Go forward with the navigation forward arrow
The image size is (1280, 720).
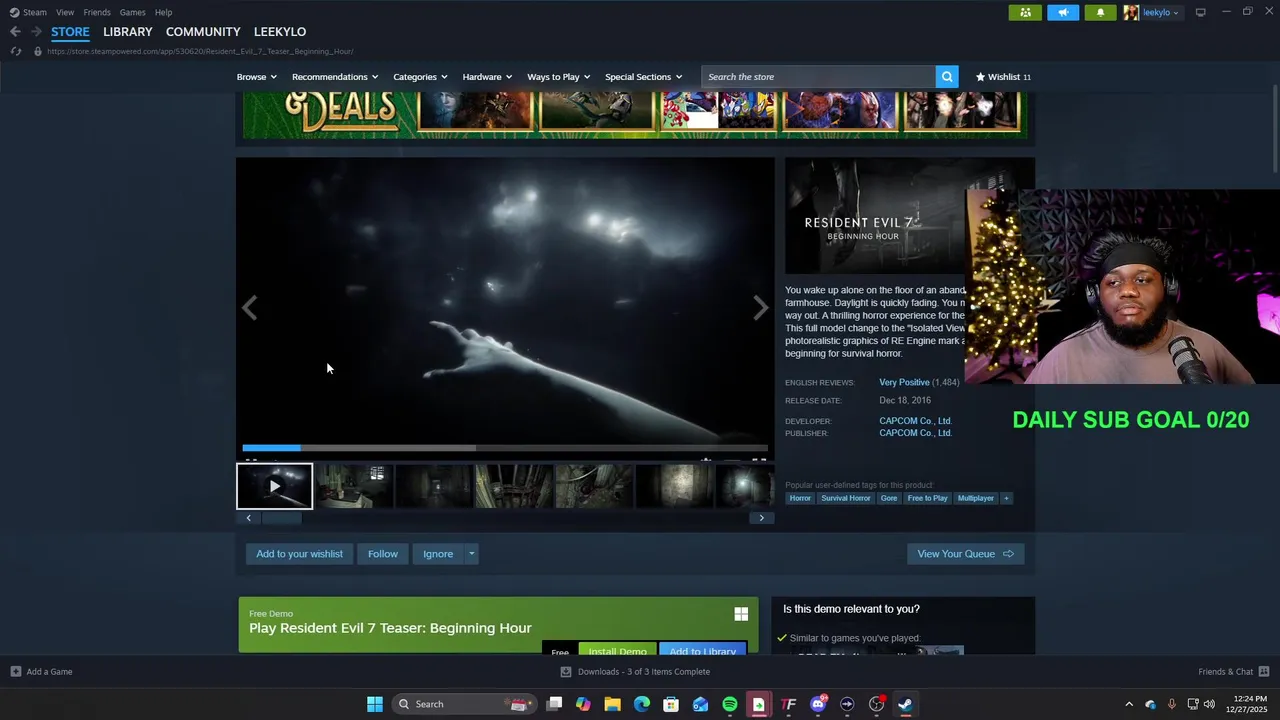click(x=36, y=32)
